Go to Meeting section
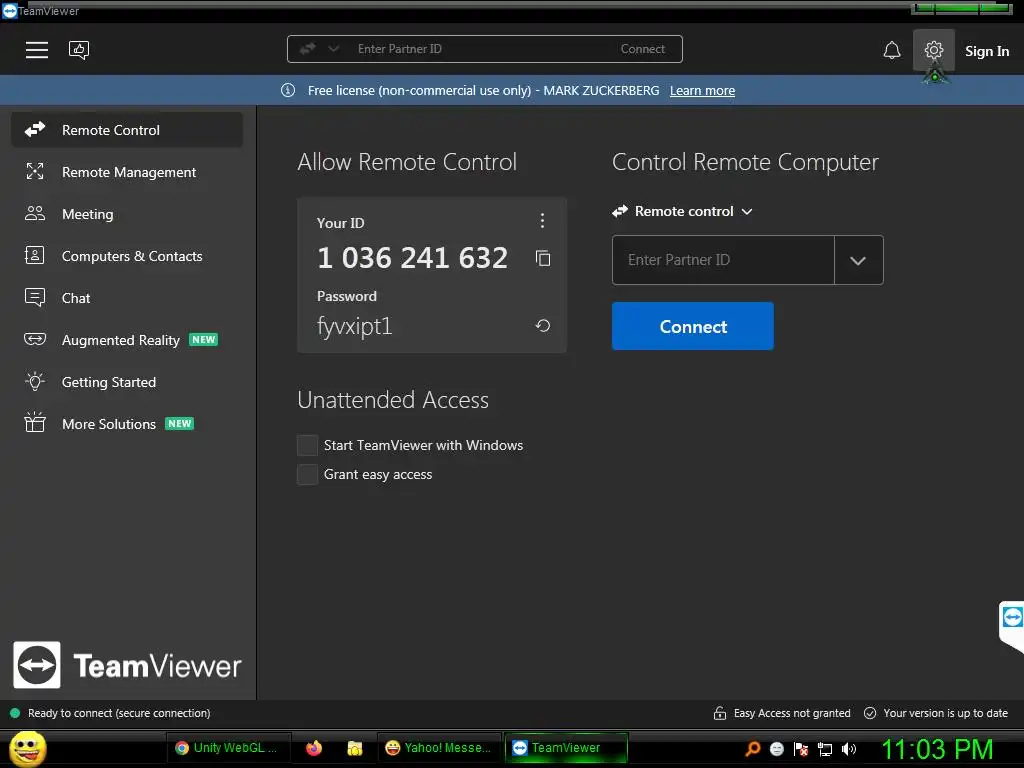Viewport: 1024px width, 768px height. pyautogui.click(x=127, y=214)
